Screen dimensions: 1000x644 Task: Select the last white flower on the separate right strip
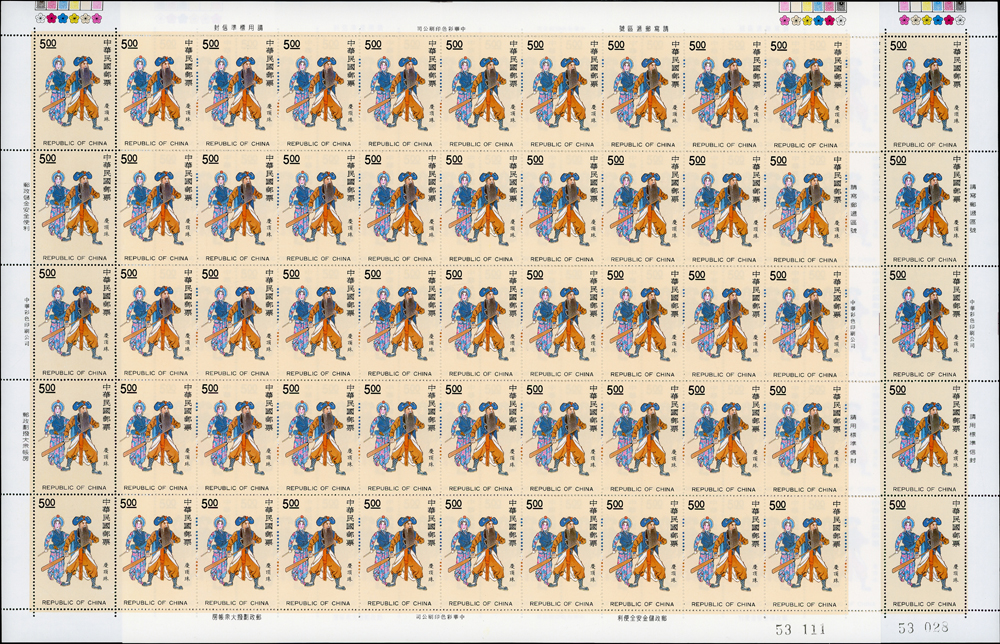pyautogui.click(x=960, y=20)
